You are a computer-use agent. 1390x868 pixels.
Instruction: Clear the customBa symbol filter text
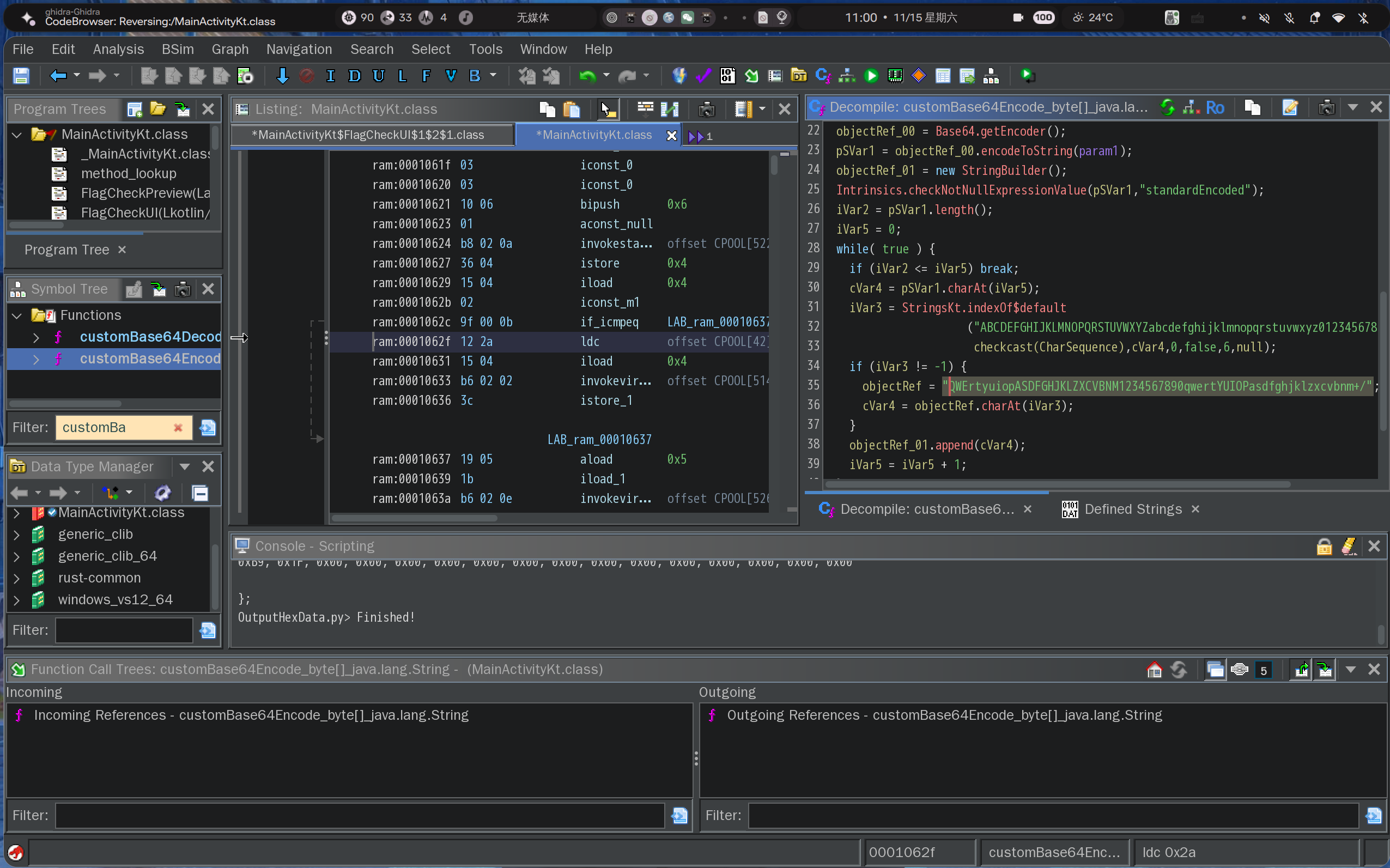178,428
